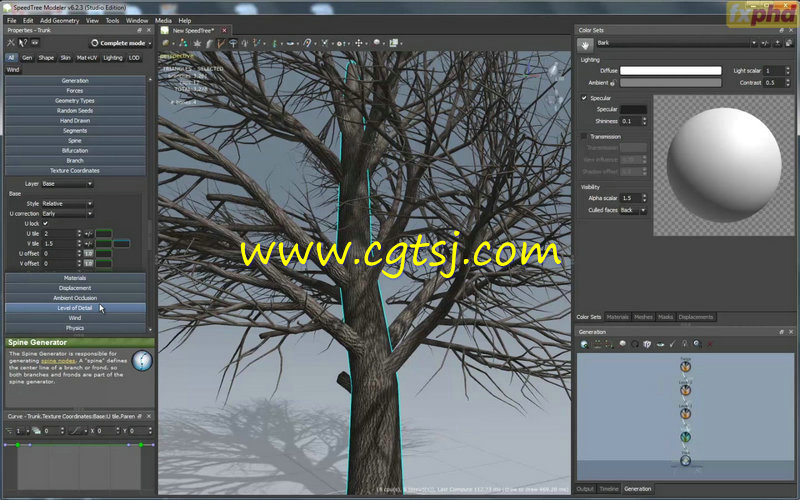Click the U tile value field
This screenshot has height=500, width=800.
point(62,234)
